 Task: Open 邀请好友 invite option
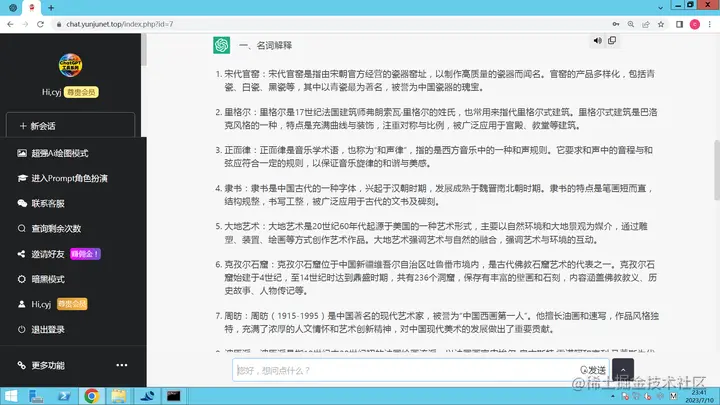48,253
